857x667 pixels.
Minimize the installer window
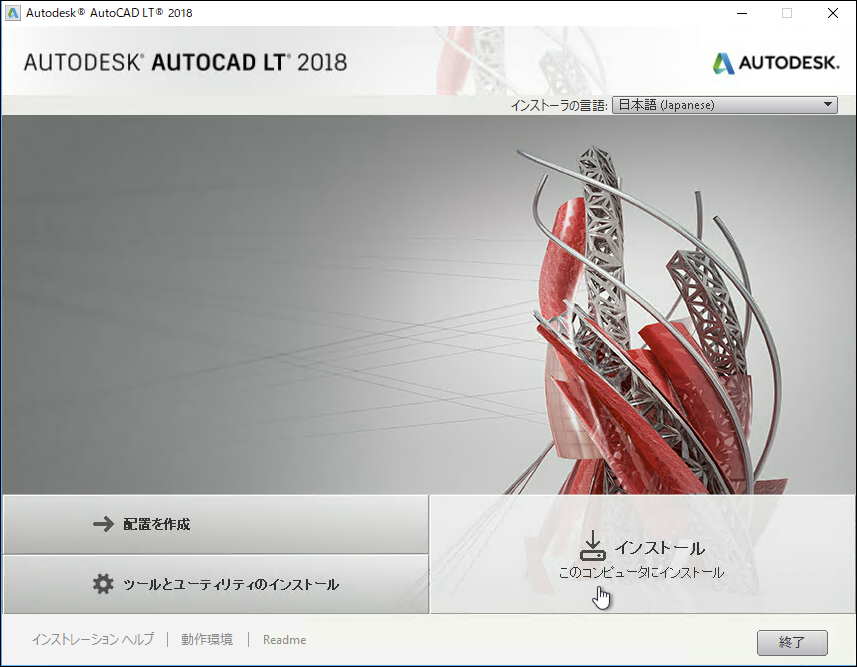tap(742, 13)
